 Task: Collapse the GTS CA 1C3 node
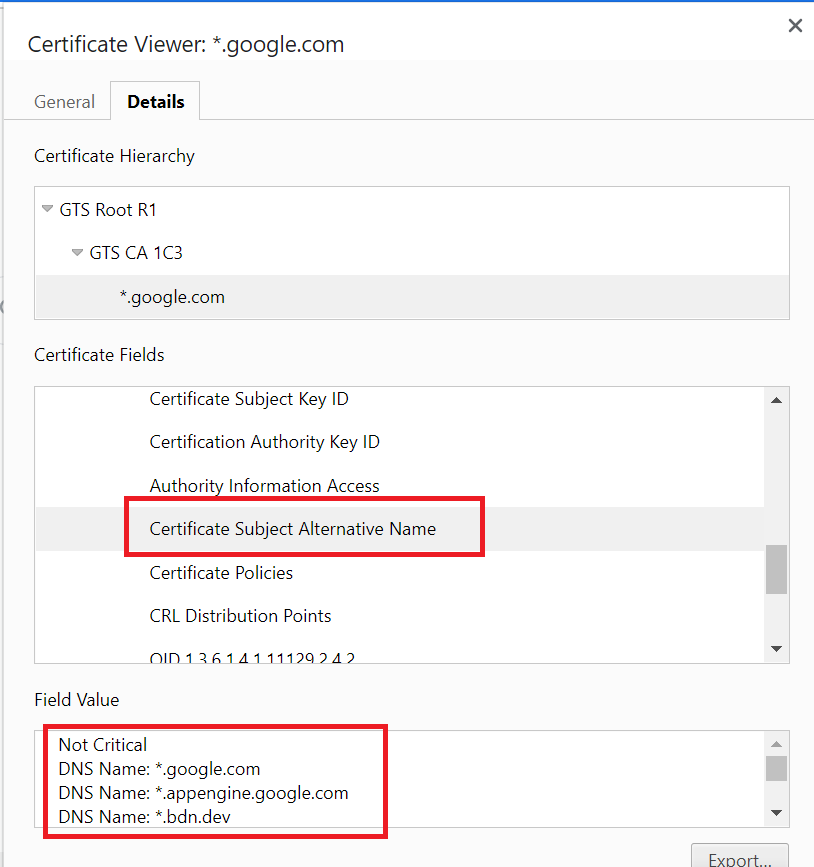pos(77,253)
